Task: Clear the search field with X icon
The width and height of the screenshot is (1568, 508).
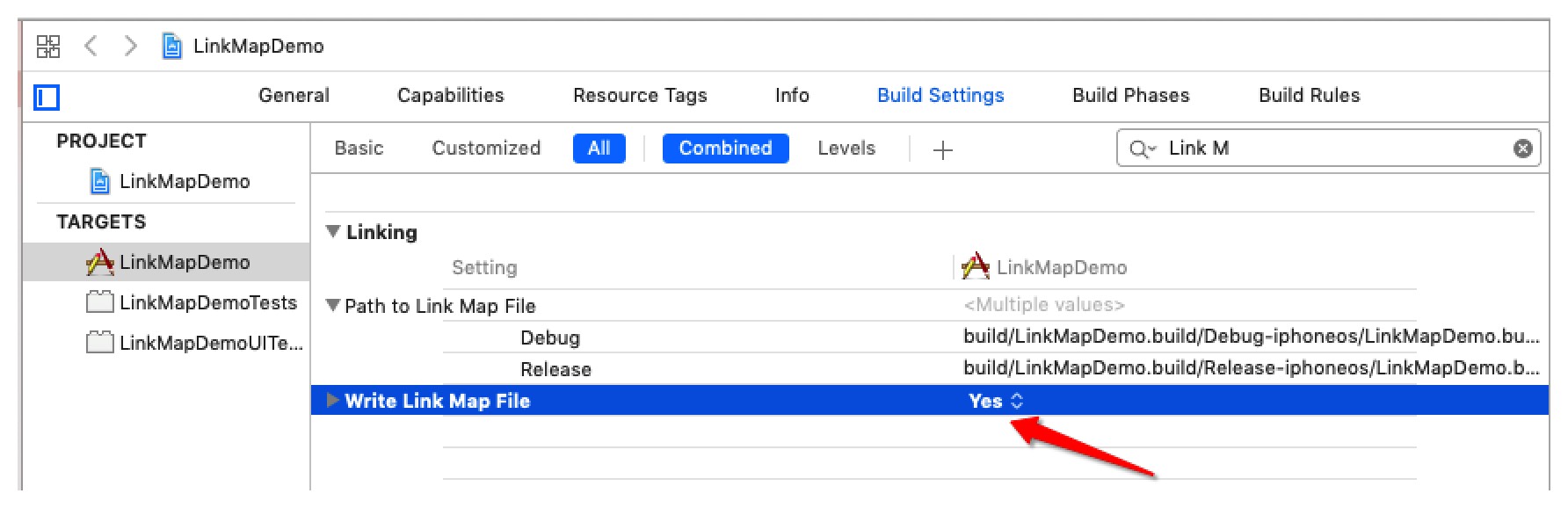Action: click(x=1523, y=149)
